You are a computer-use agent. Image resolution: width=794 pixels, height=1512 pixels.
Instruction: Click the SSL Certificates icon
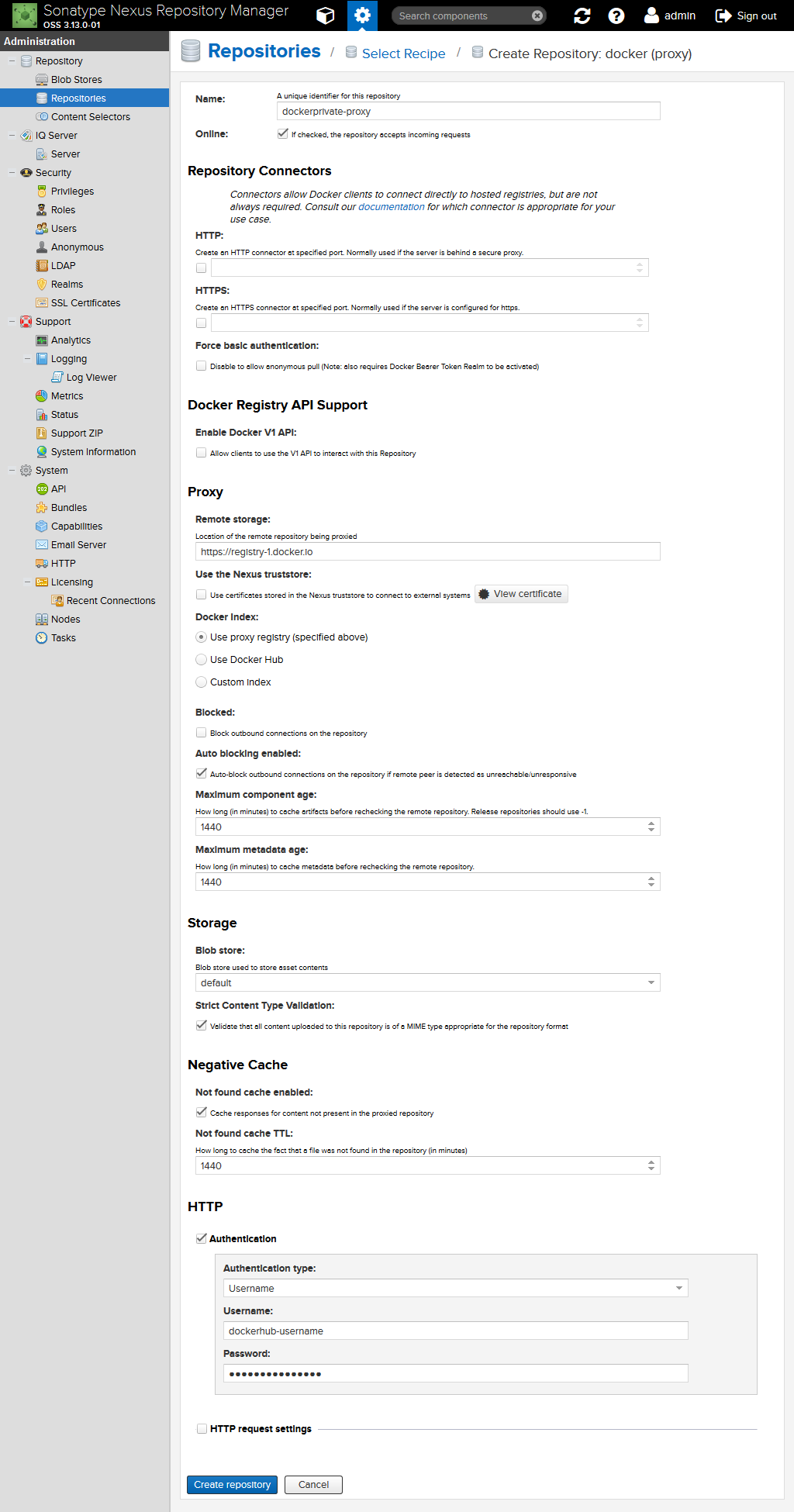[42, 303]
